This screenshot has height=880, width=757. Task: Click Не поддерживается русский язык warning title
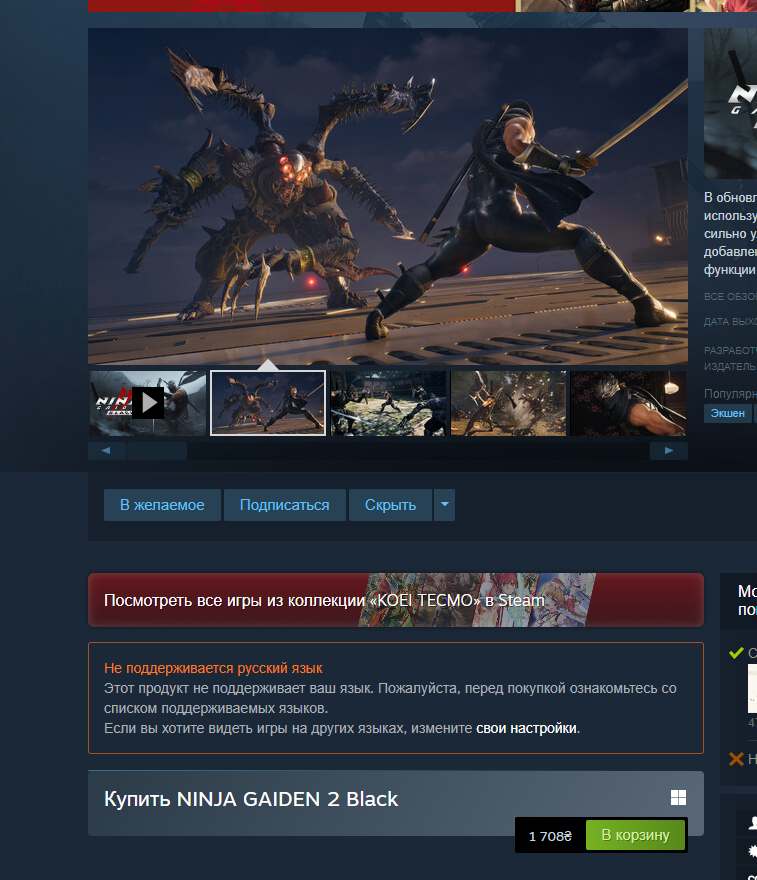click(213, 668)
